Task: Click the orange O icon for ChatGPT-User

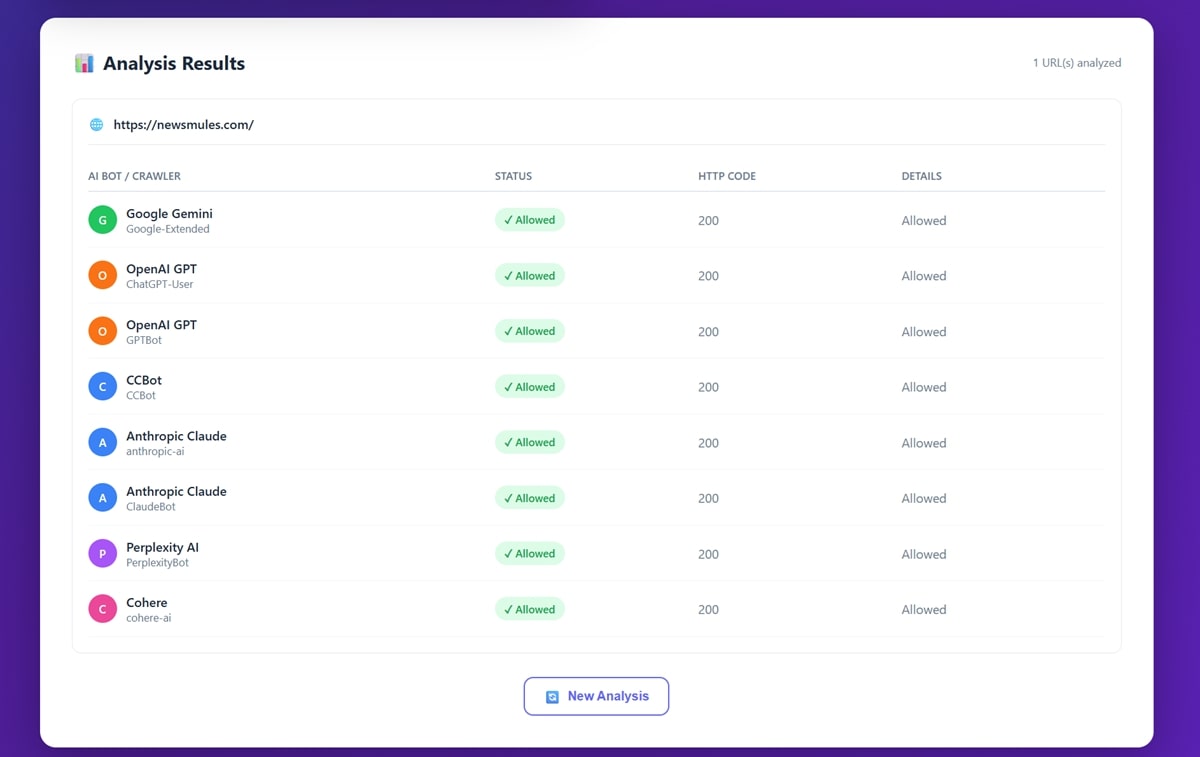Action: coord(102,276)
